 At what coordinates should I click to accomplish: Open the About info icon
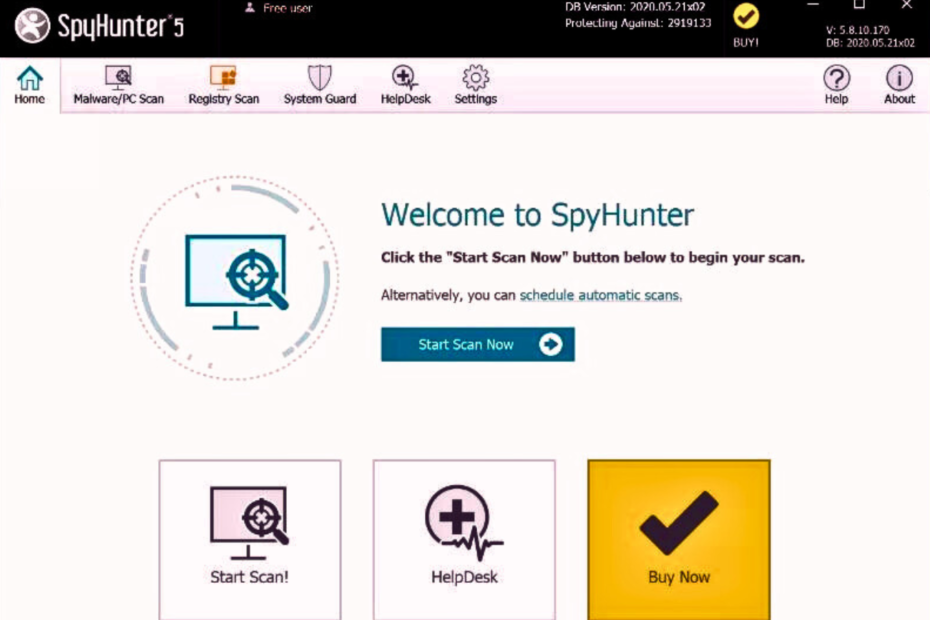tap(898, 76)
